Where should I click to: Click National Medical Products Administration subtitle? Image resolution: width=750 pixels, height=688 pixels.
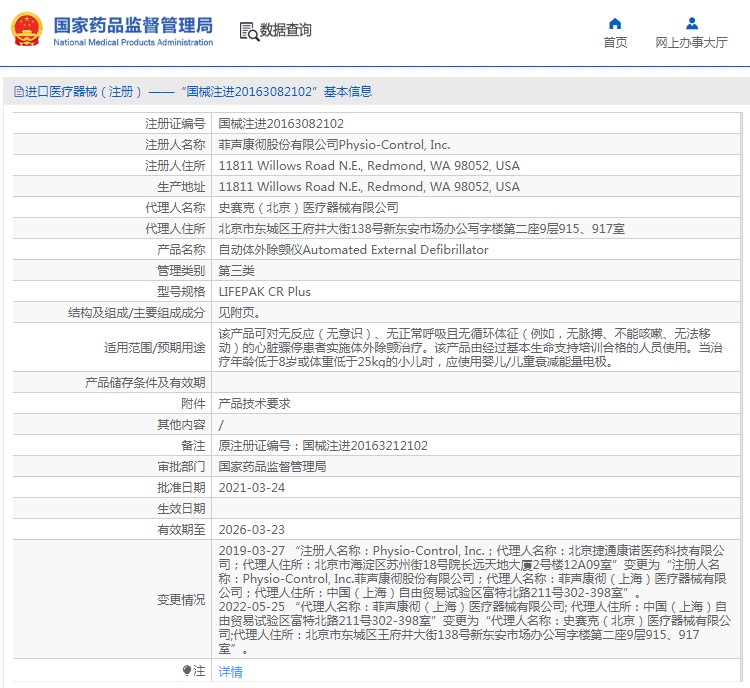point(133,42)
